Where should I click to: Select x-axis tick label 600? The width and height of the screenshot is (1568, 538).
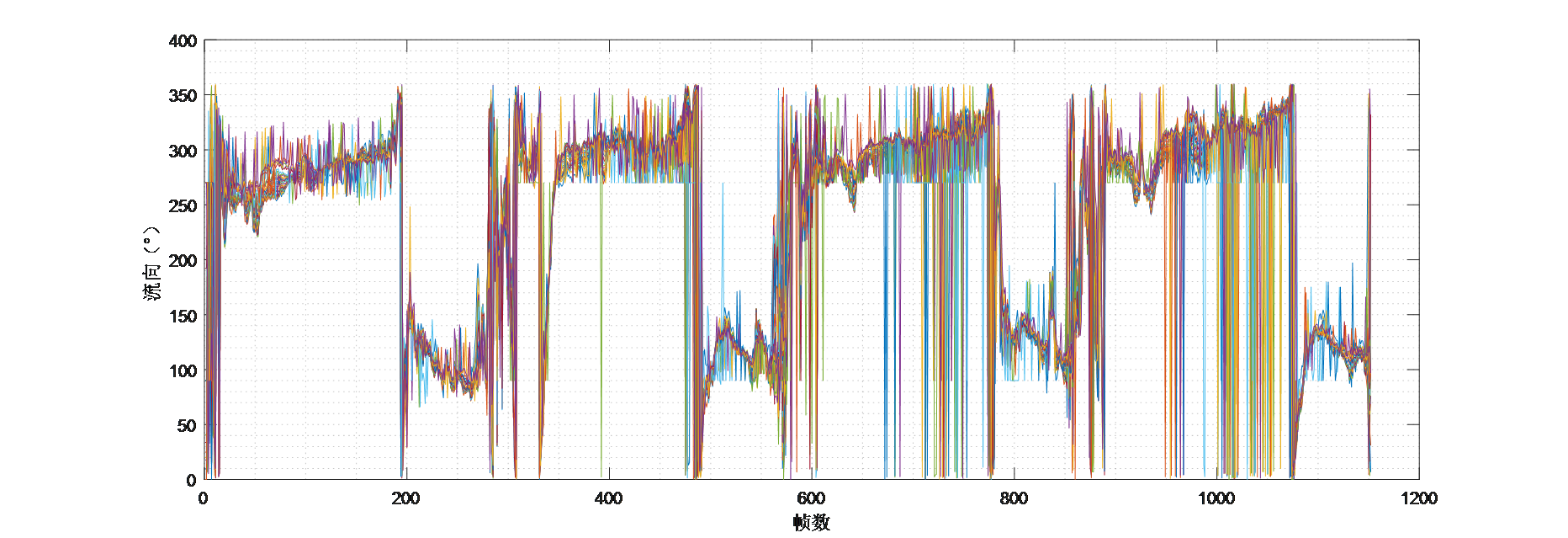(x=811, y=498)
